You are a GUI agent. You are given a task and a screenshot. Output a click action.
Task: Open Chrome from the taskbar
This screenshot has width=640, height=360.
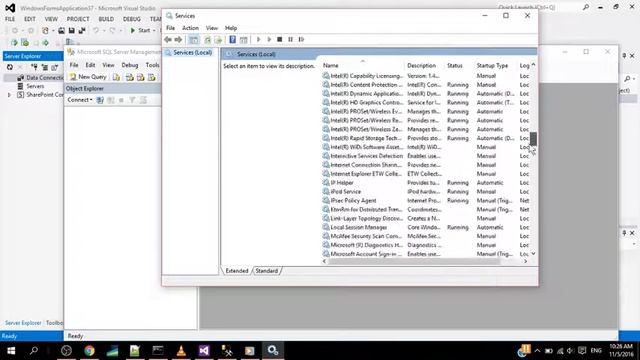(89, 351)
